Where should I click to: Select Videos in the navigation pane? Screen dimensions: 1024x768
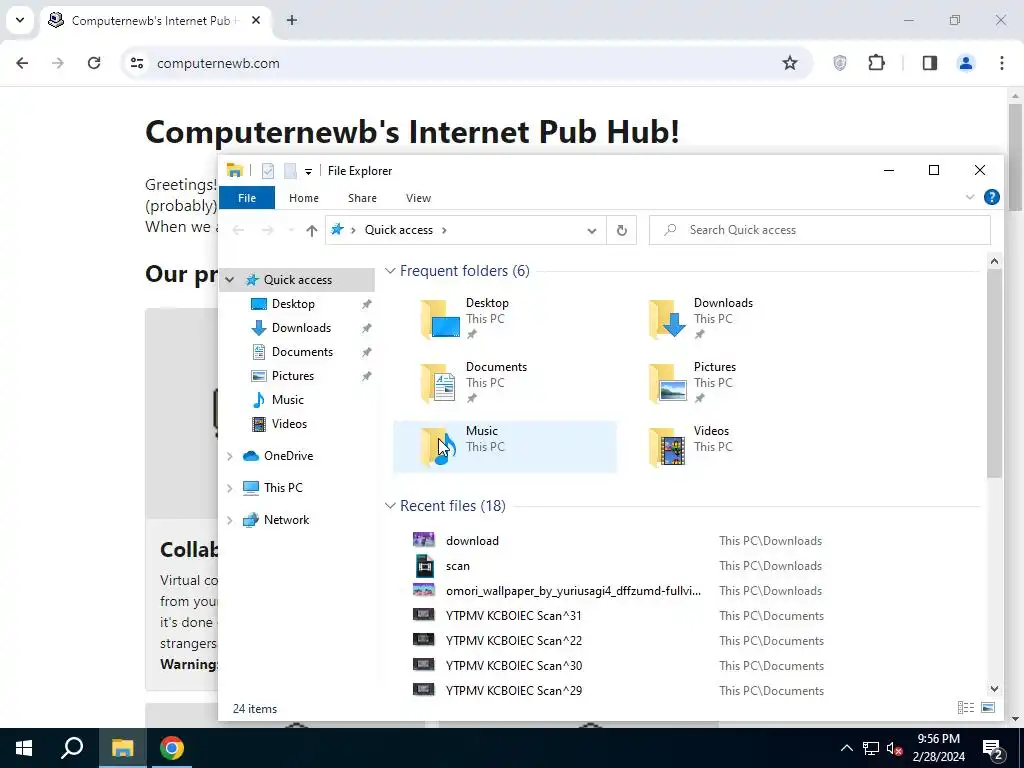[289, 424]
